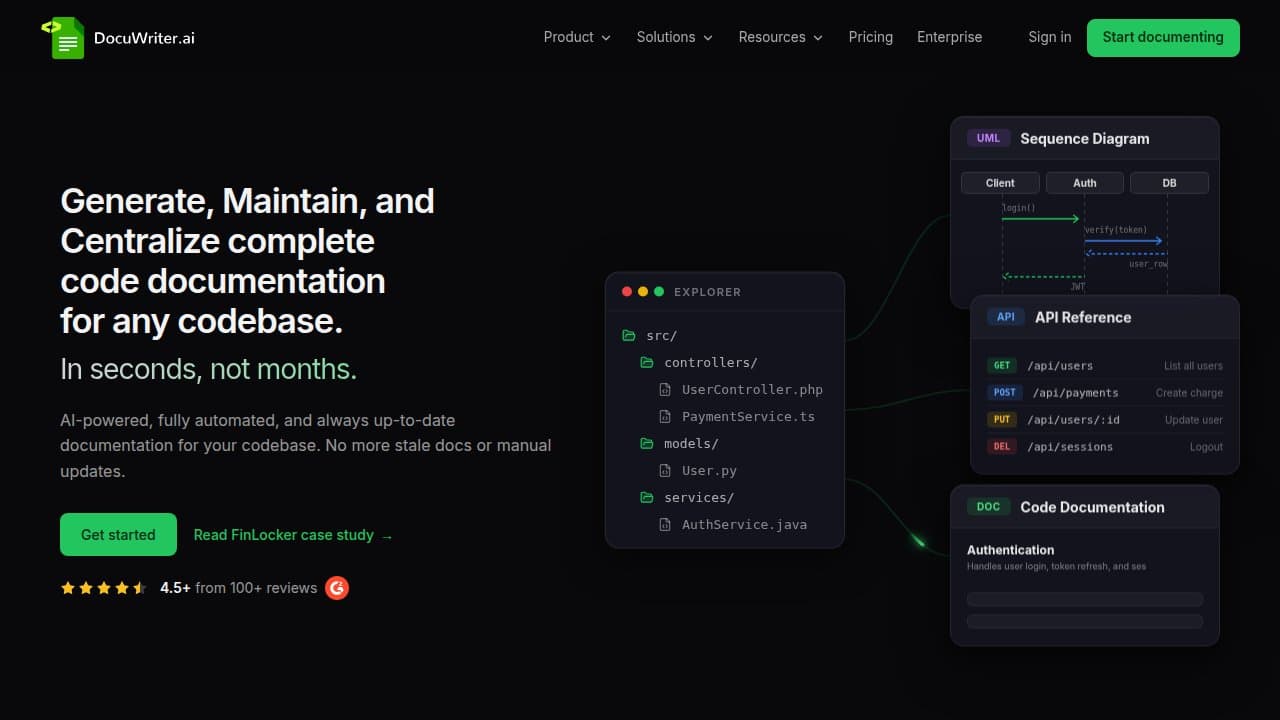
Task: Select the POST /api/payments endpoint row
Action: [1105, 393]
